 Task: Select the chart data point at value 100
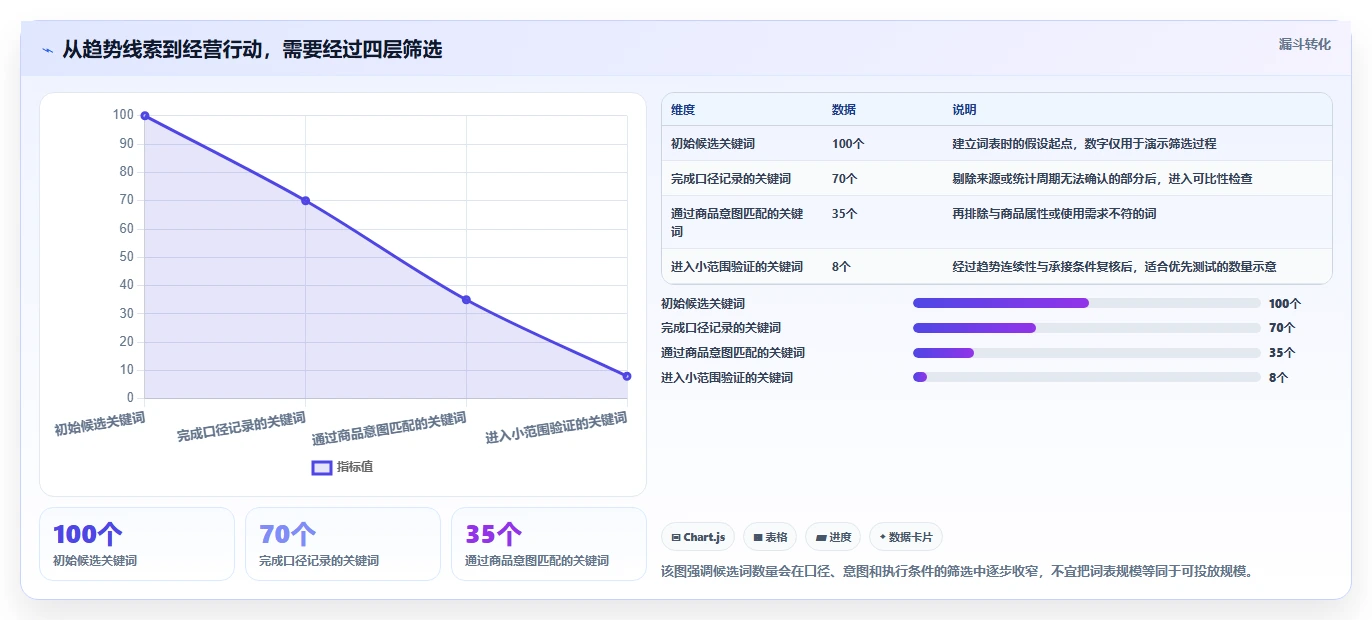[x=145, y=116]
